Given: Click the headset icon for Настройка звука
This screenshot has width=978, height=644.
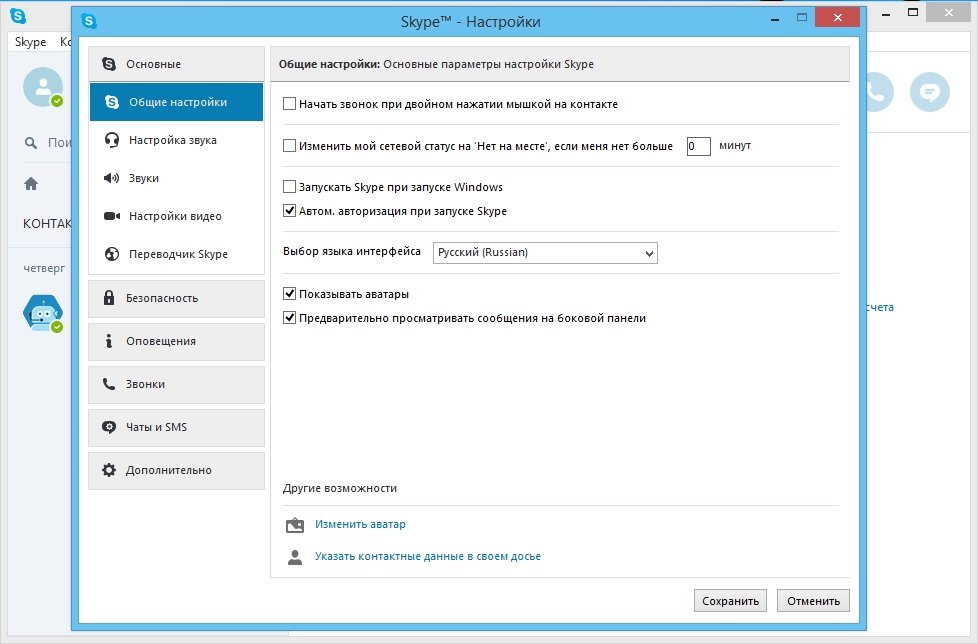Looking at the screenshot, I should [112, 140].
